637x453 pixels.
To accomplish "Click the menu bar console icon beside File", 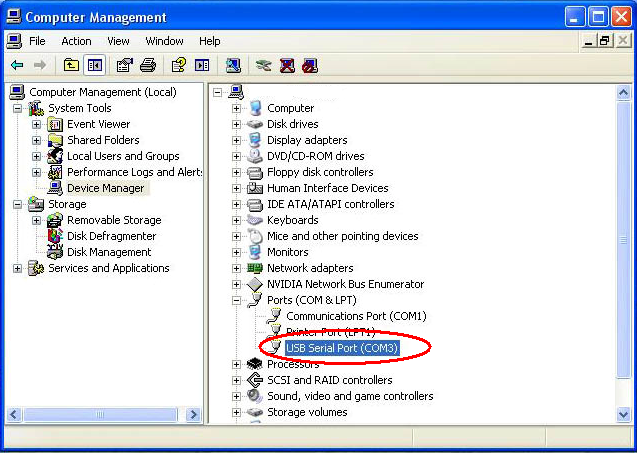I will (14, 41).
